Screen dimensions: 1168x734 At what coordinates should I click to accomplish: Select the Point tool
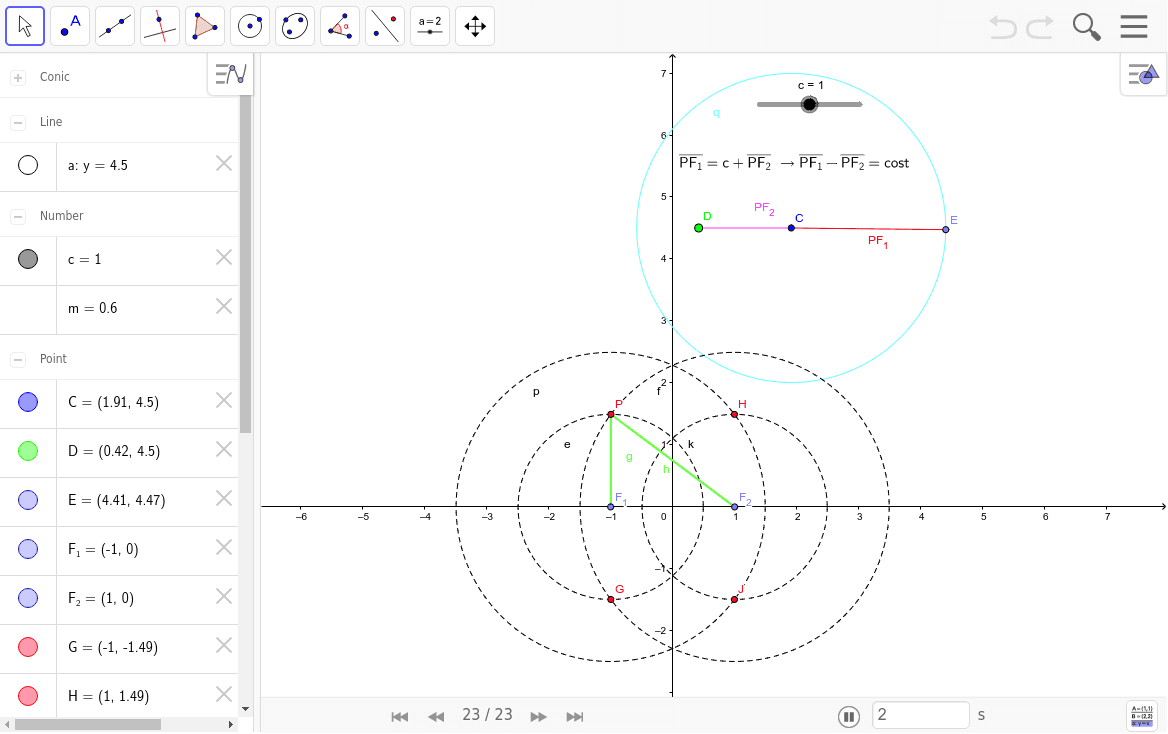point(70,26)
